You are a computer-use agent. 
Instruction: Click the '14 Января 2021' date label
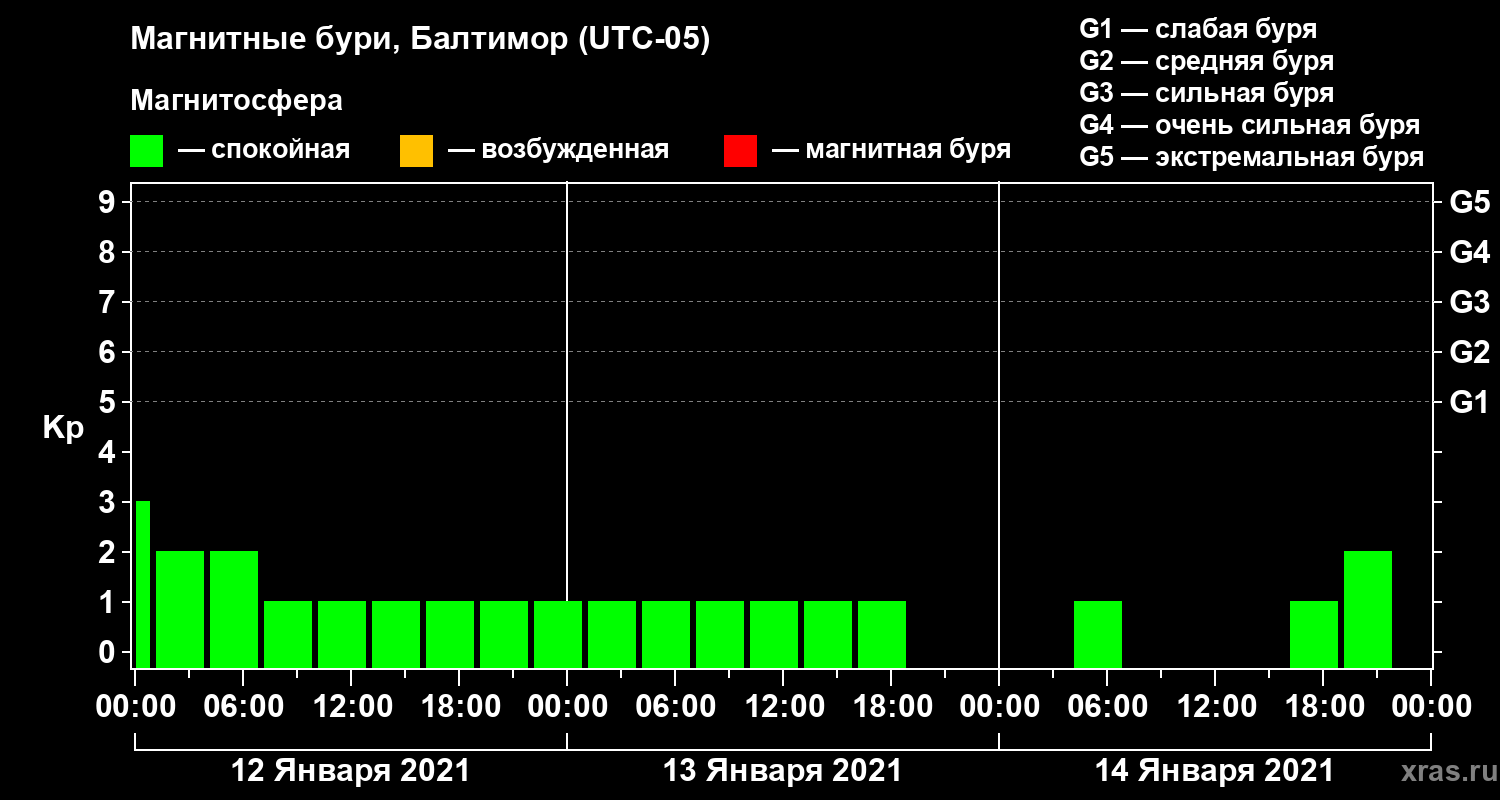pos(1215,771)
